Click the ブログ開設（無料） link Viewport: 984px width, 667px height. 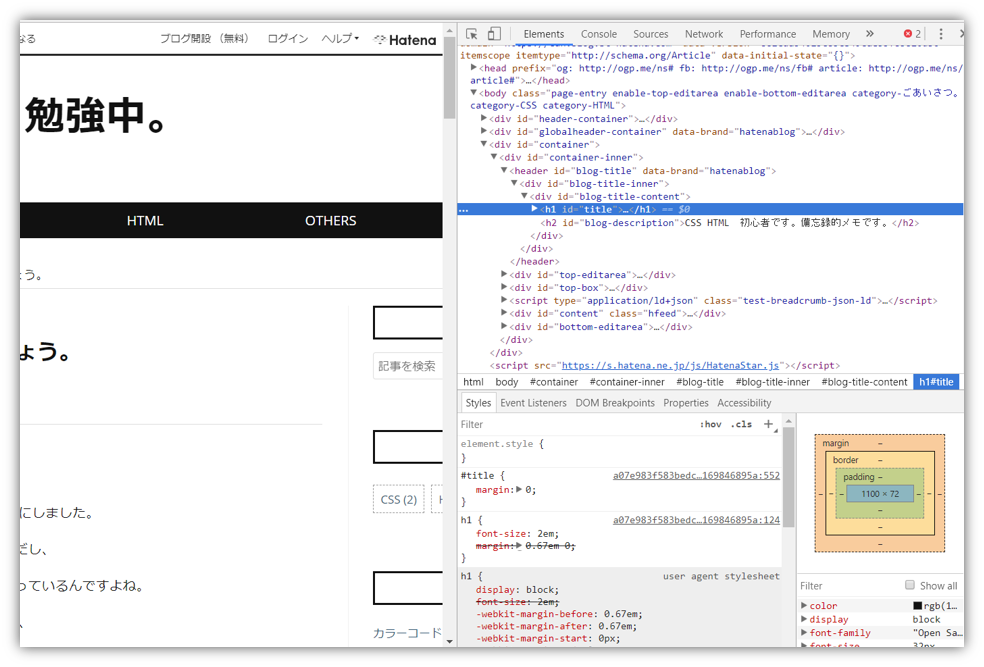tap(204, 39)
